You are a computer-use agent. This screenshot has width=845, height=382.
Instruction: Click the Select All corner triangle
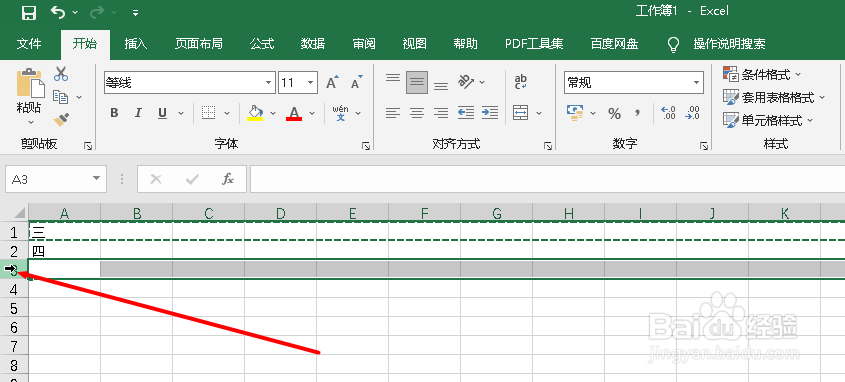[19, 212]
